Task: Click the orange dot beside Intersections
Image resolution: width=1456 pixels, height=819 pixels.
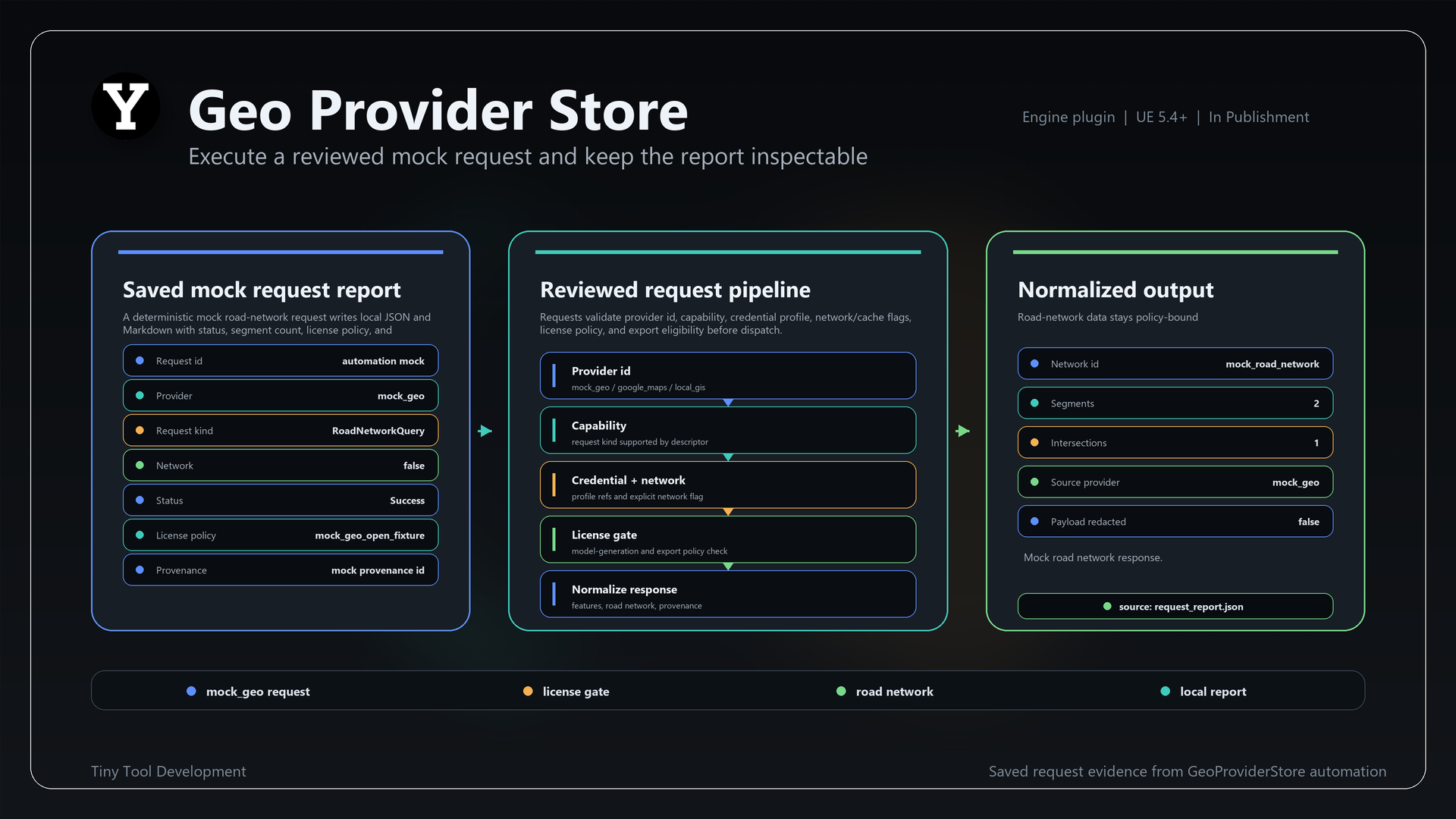Action: point(1034,443)
